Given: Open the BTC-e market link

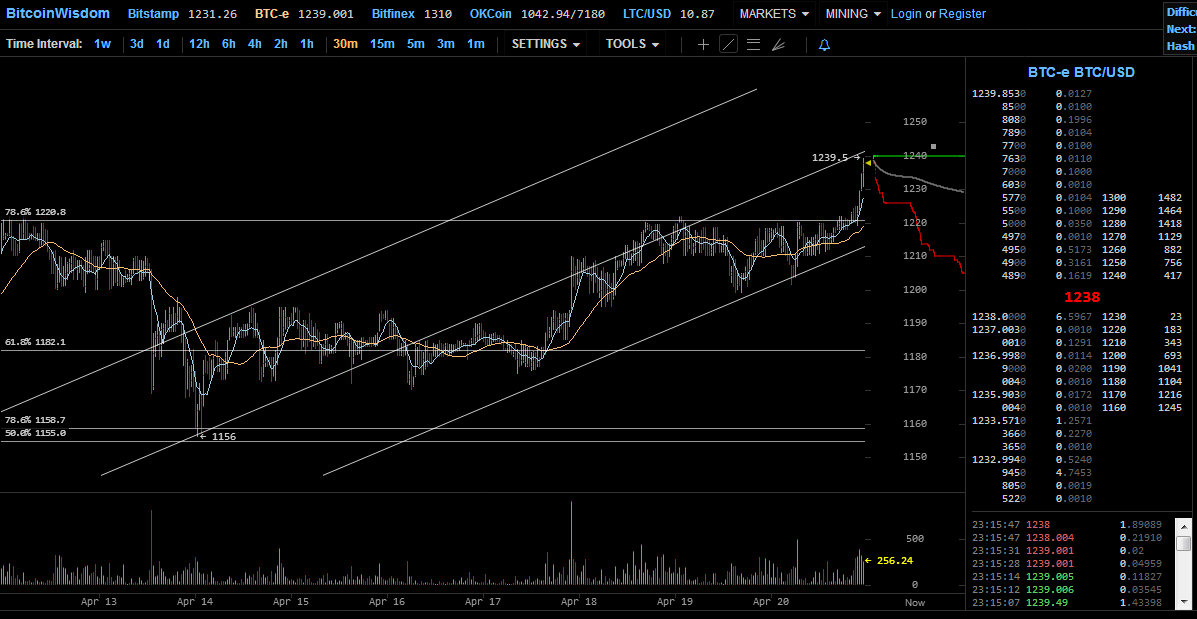Looking at the screenshot, I should pyautogui.click(x=273, y=14).
